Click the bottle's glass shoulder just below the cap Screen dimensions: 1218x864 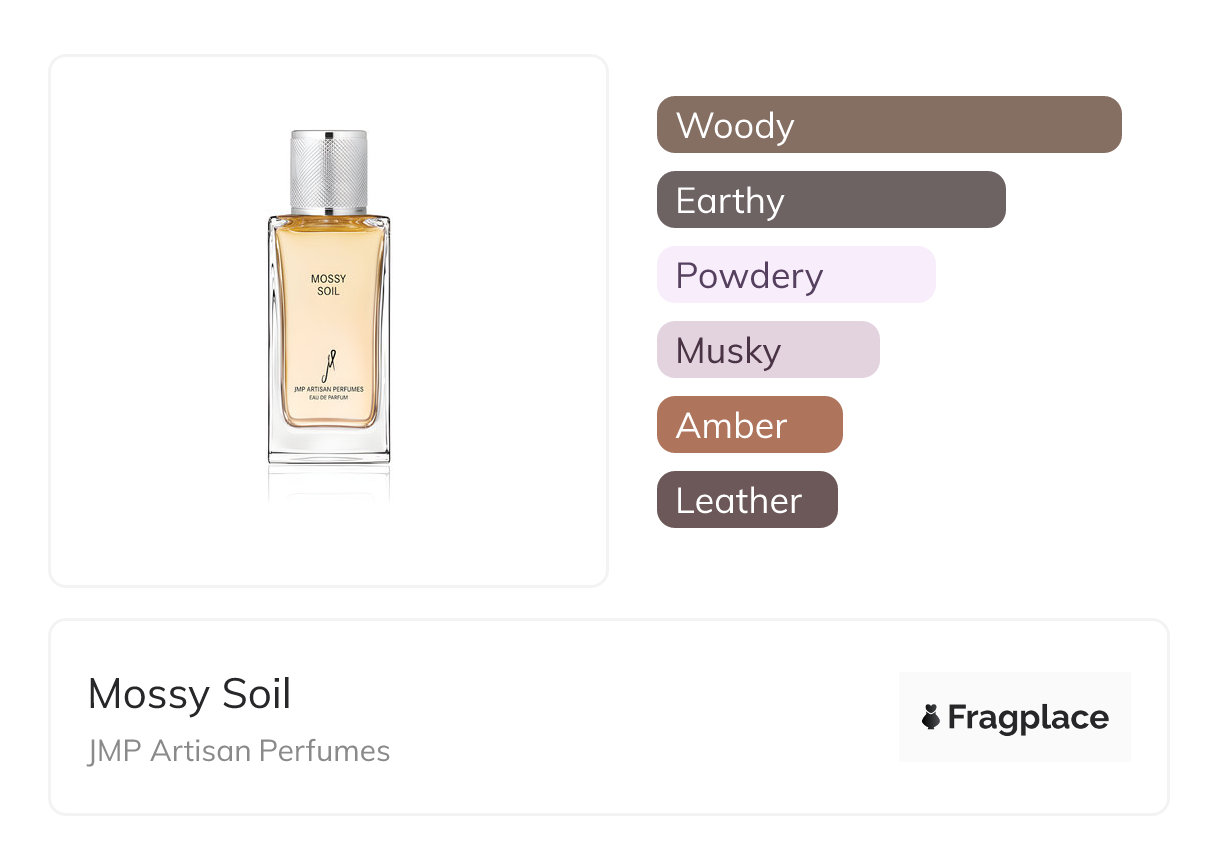[x=328, y=218]
